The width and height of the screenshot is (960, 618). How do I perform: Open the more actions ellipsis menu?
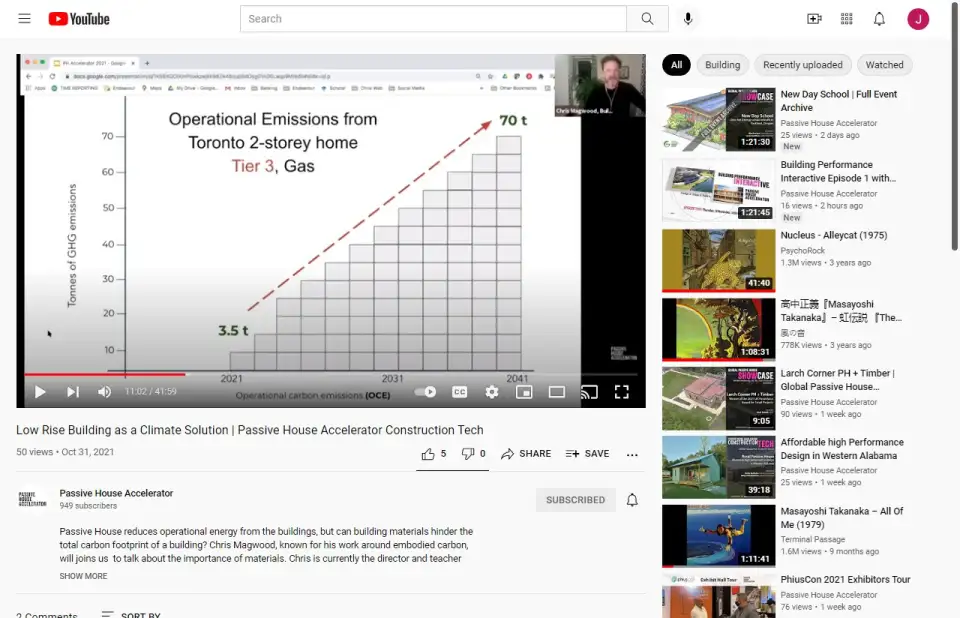pos(632,454)
